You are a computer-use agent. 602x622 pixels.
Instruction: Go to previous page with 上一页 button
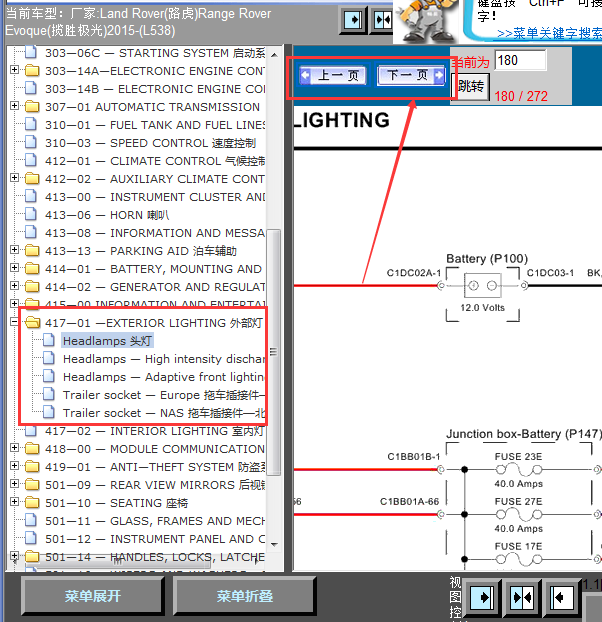click(x=334, y=75)
